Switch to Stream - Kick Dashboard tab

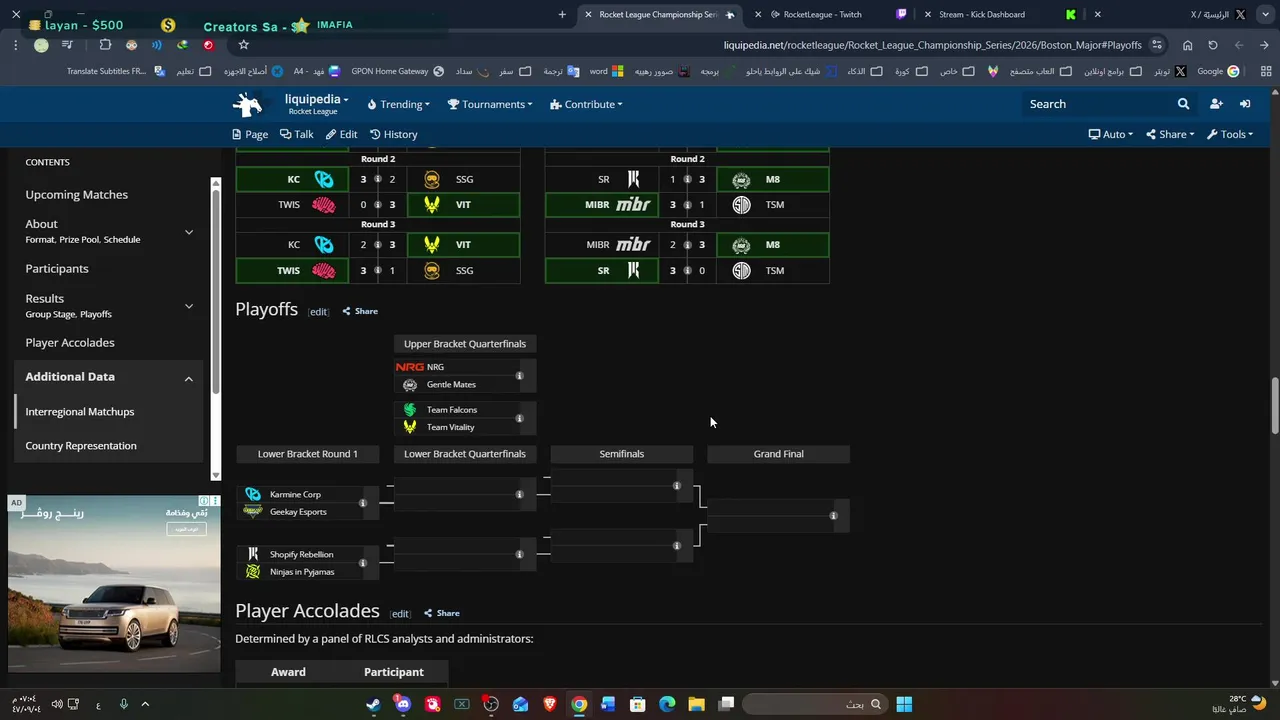pyautogui.click(x=982, y=14)
